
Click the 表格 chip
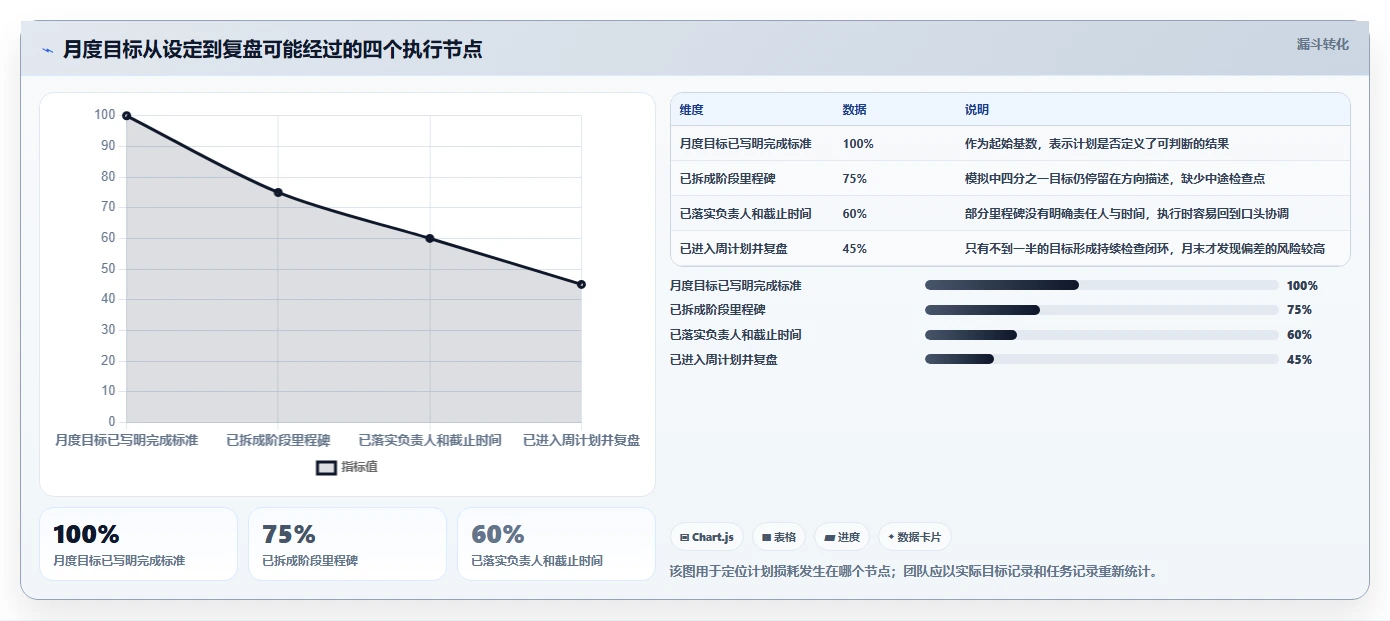pos(778,537)
